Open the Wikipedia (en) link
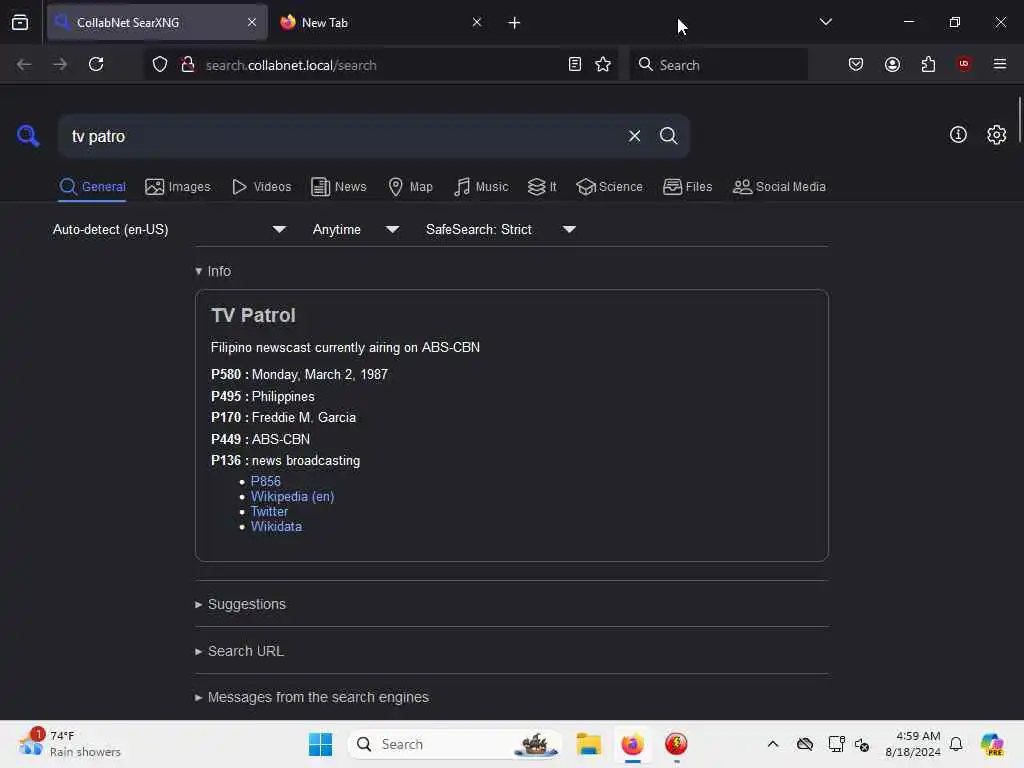 point(292,496)
